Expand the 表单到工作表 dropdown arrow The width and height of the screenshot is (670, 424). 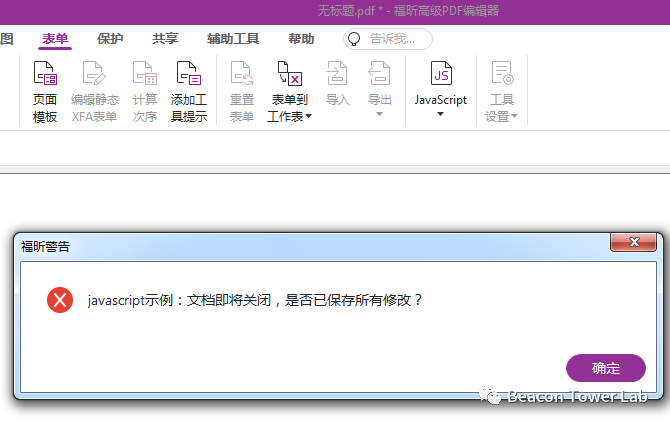point(309,116)
